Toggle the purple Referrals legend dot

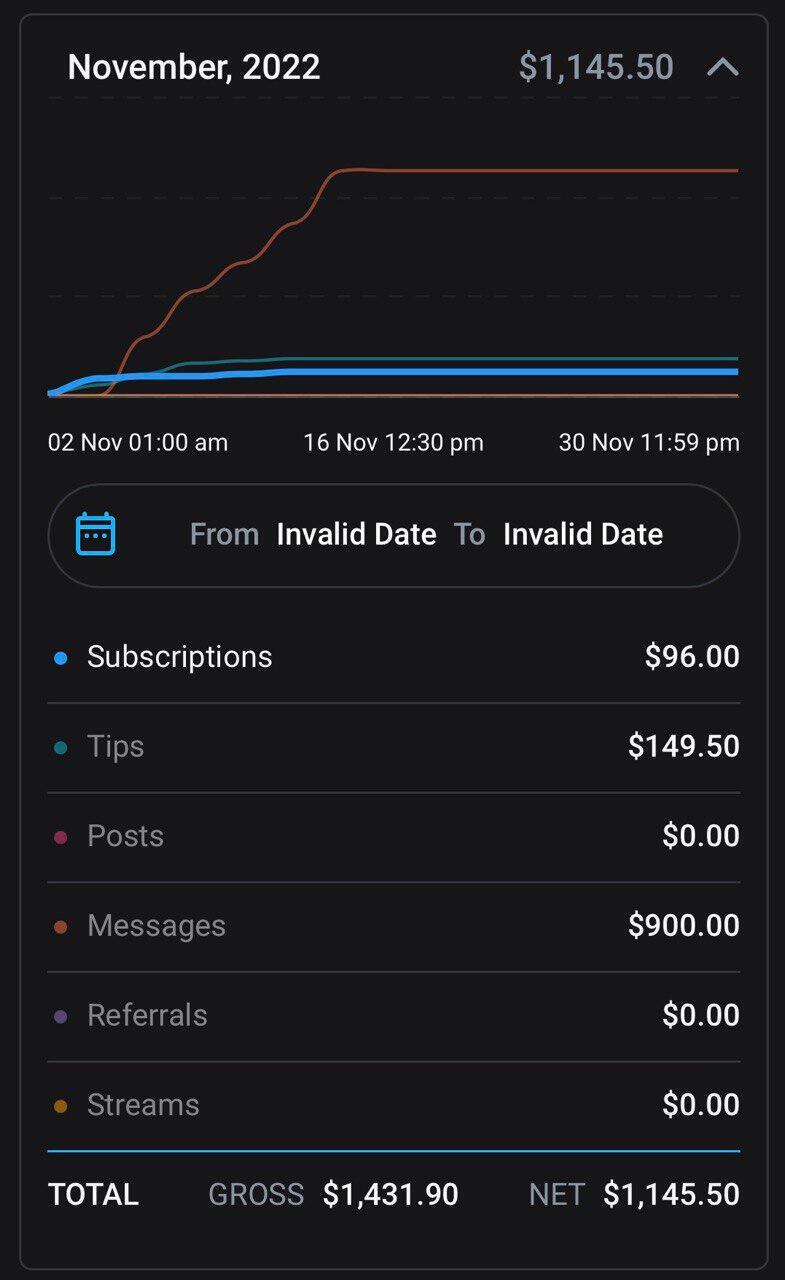click(x=61, y=1016)
